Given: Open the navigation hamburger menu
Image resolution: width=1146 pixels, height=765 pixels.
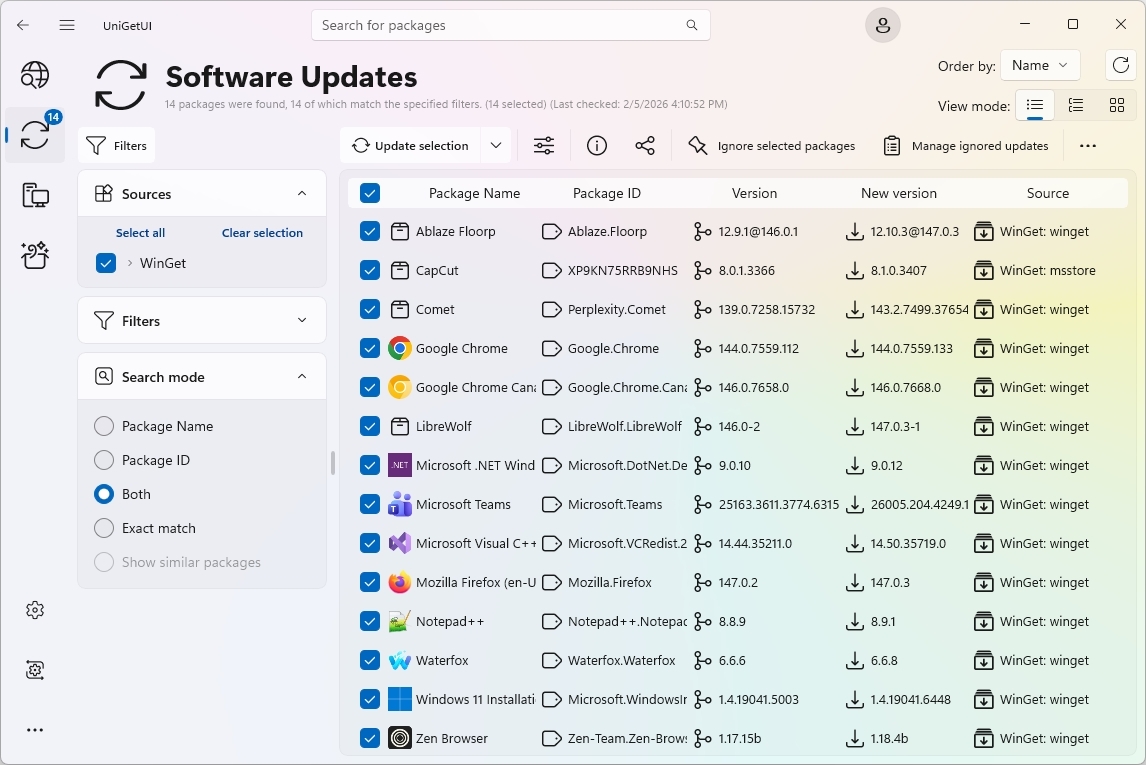Looking at the screenshot, I should point(67,25).
